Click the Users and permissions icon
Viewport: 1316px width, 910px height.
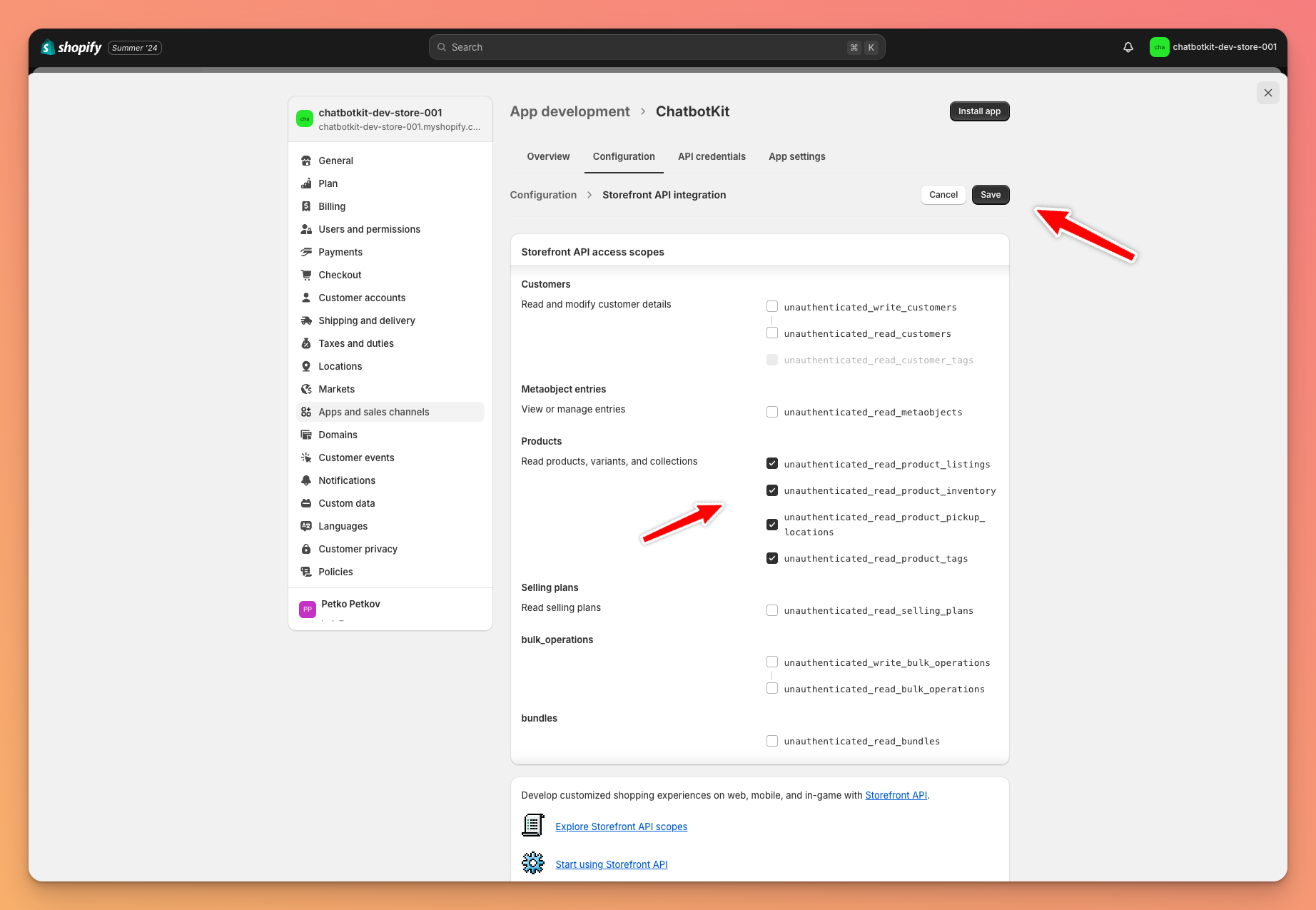pyautogui.click(x=306, y=229)
